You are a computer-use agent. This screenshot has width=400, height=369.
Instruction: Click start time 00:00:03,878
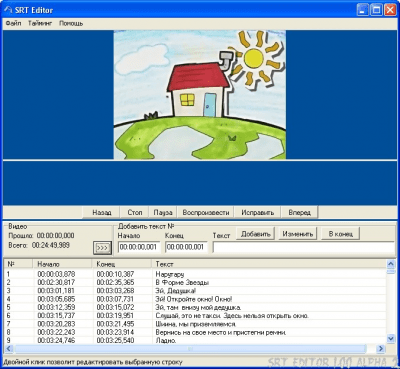click(56, 274)
